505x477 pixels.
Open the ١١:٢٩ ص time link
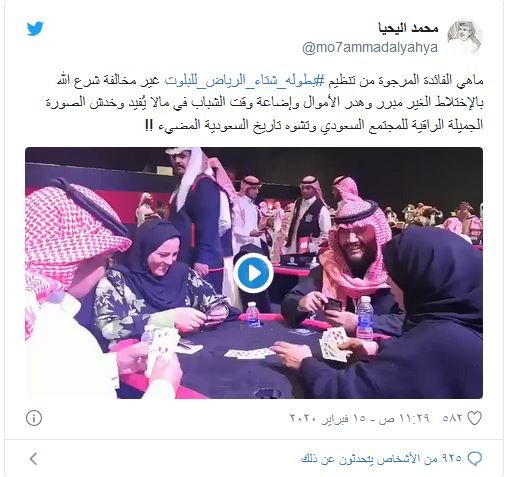(403, 418)
